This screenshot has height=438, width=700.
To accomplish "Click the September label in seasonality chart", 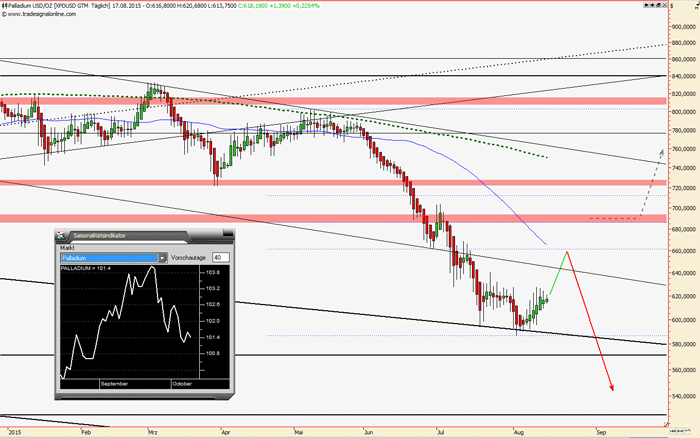I will (114, 383).
